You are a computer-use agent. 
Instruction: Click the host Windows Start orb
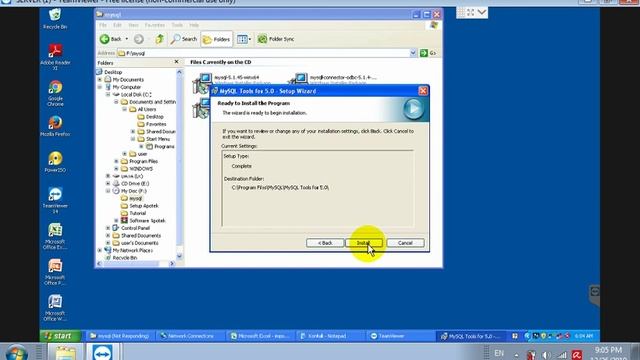(16, 353)
